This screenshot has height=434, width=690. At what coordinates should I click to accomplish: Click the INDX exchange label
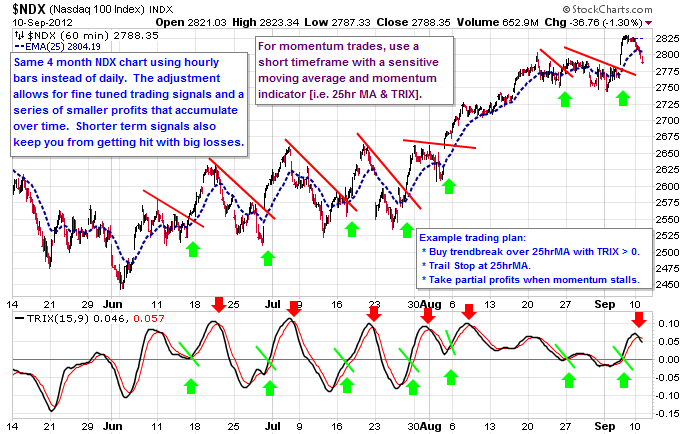click(161, 9)
